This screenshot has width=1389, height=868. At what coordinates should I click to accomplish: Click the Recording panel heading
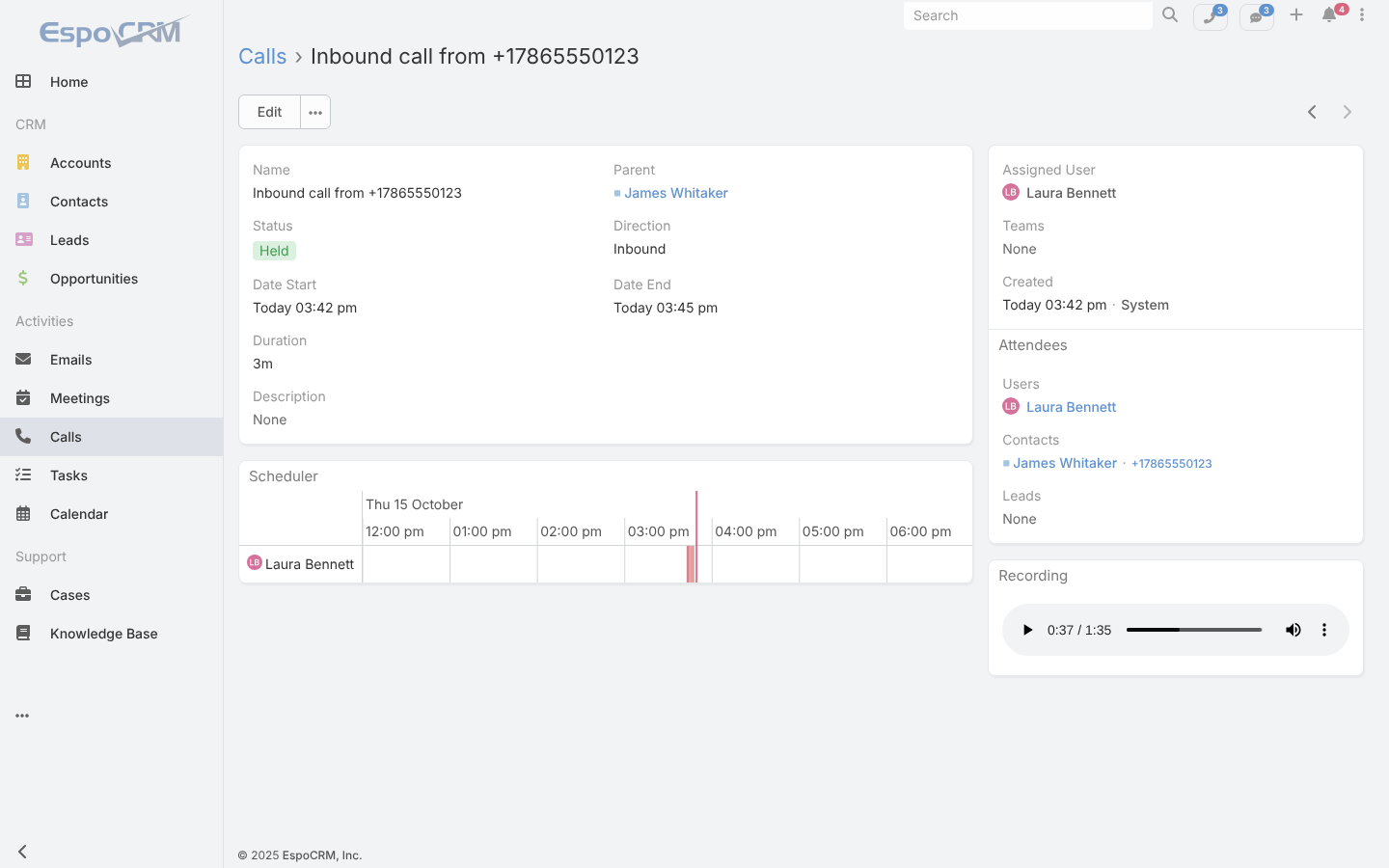click(x=1033, y=576)
